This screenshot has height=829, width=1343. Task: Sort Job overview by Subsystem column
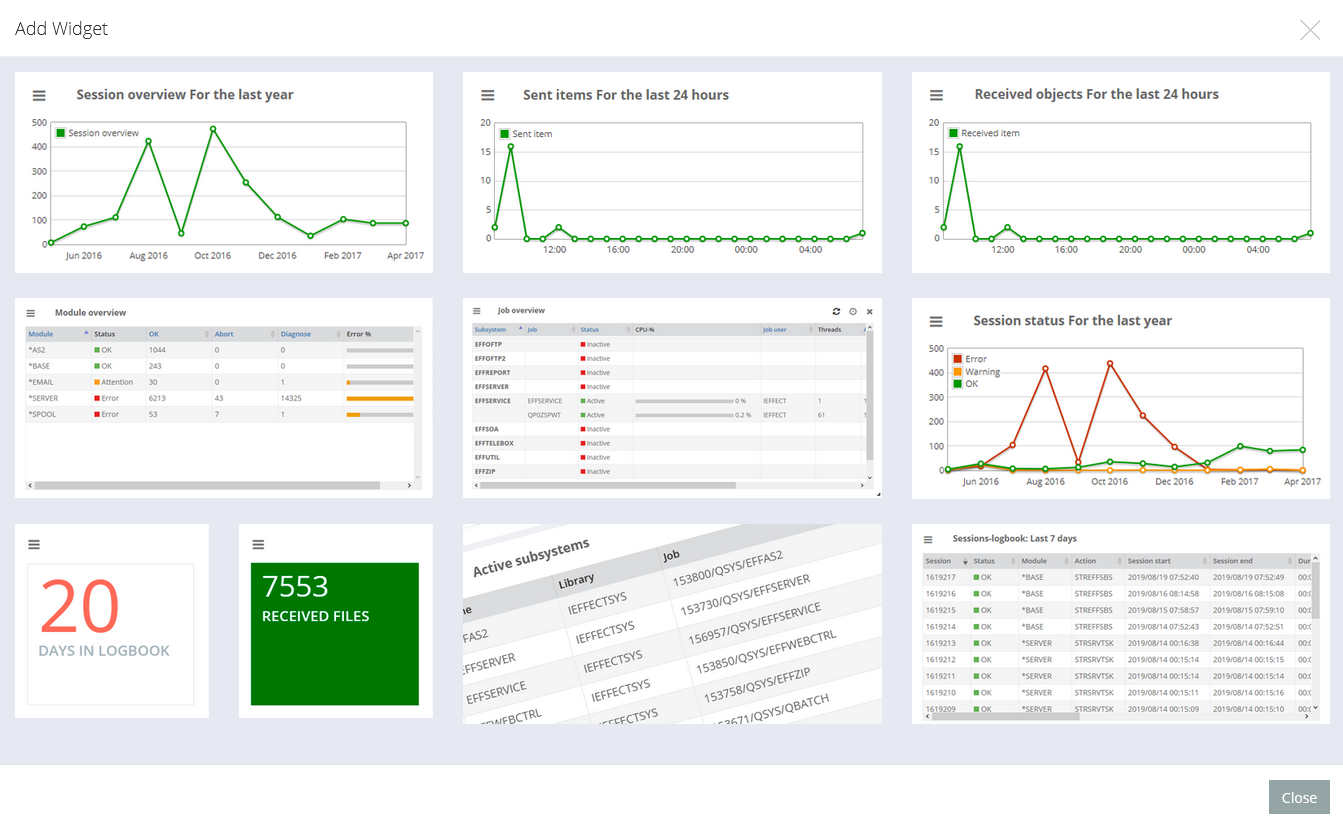pyautogui.click(x=490, y=329)
